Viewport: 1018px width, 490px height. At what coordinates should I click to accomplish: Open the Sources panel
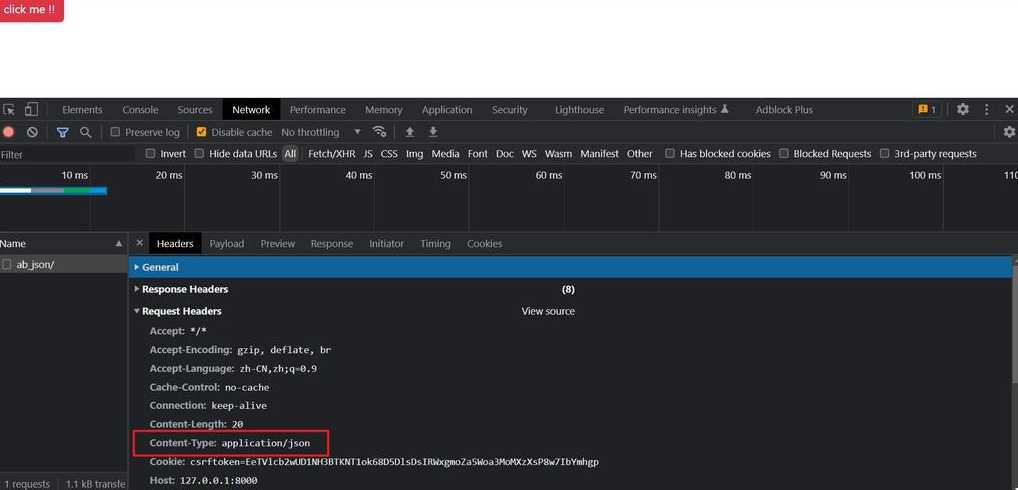click(x=195, y=110)
